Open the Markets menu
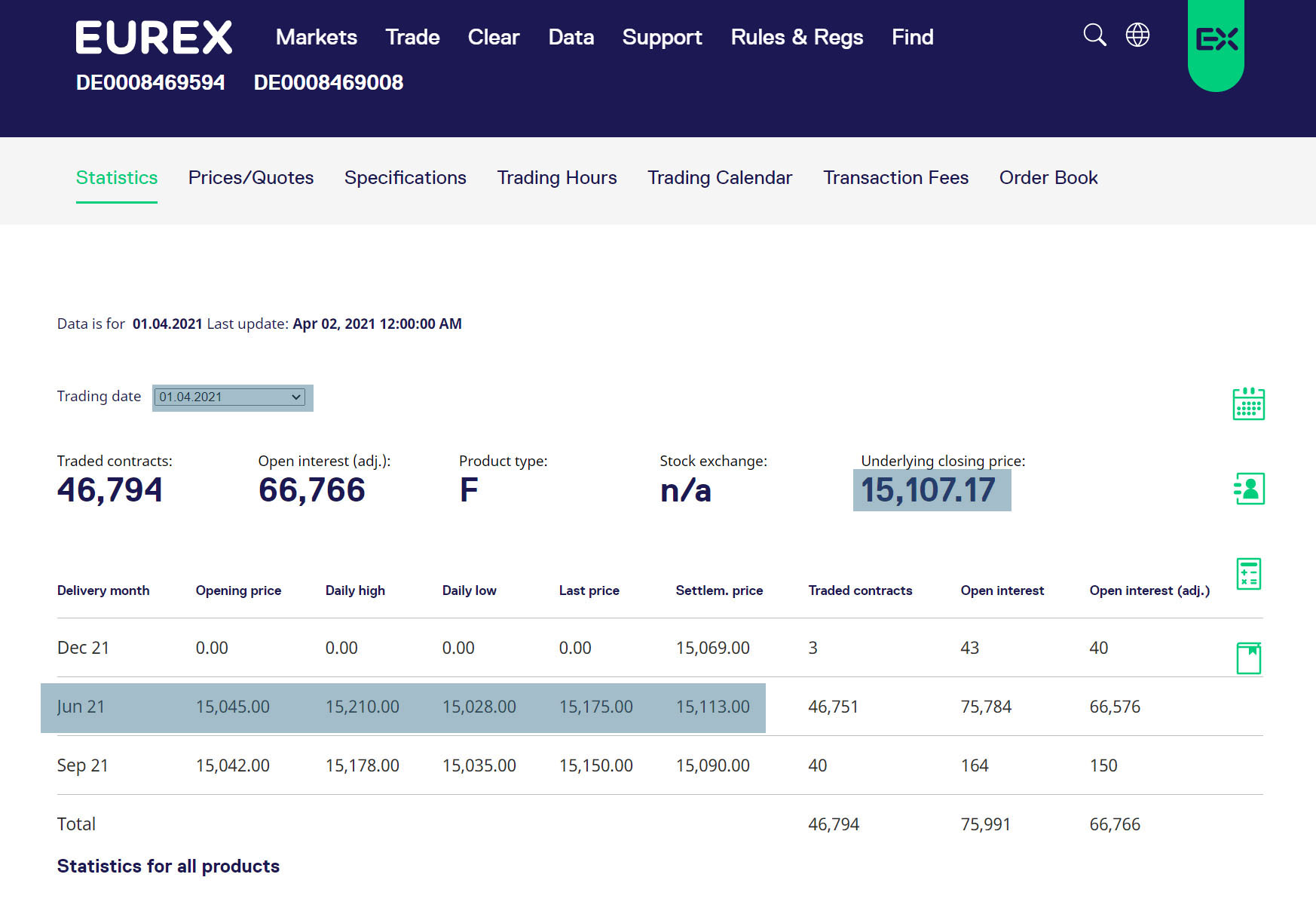The width and height of the screenshot is (1316, 914). point(316,38)
